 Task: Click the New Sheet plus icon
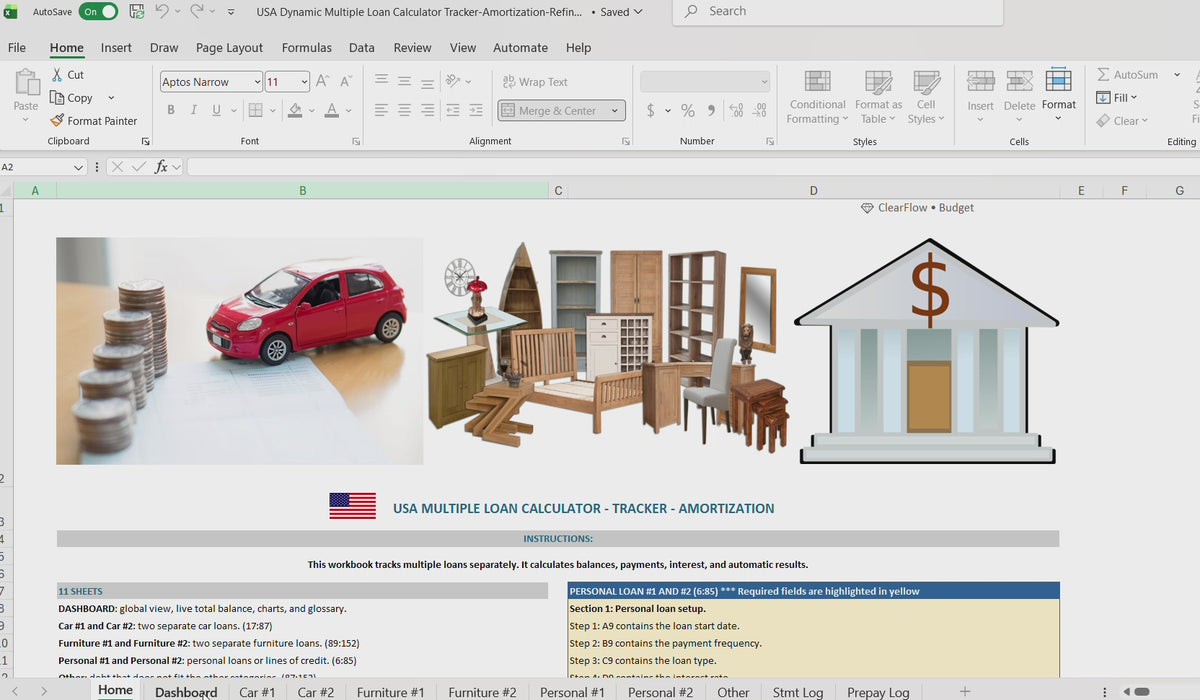[964, 691]
